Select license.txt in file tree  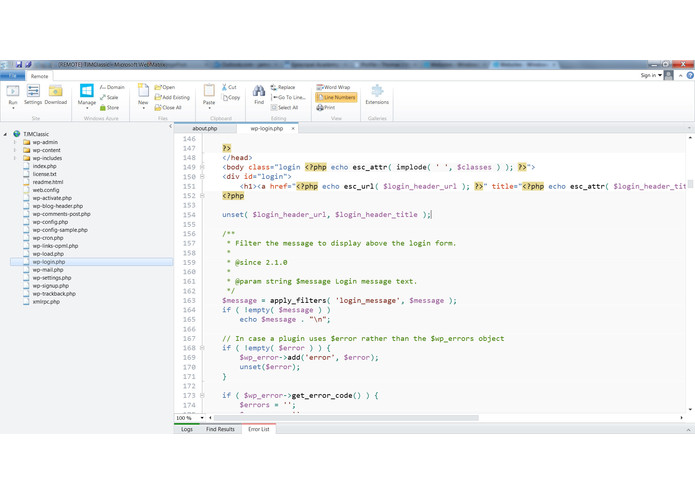[44, 175]
